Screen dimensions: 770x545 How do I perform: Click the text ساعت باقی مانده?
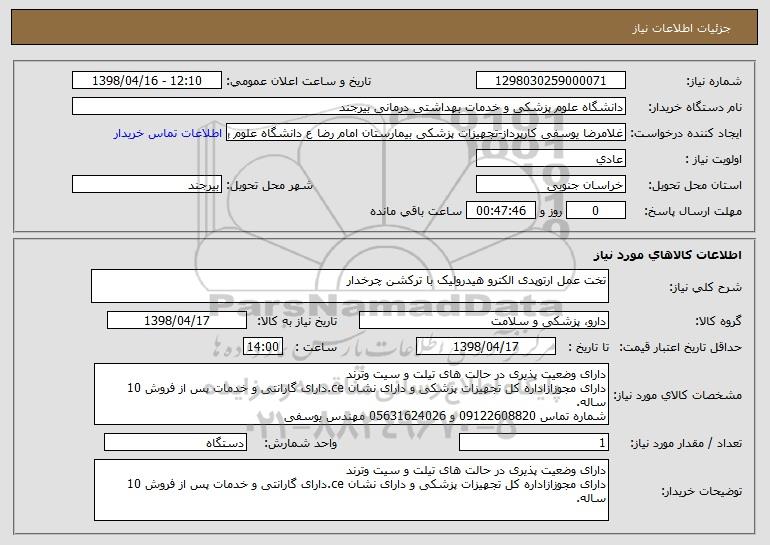415,211
